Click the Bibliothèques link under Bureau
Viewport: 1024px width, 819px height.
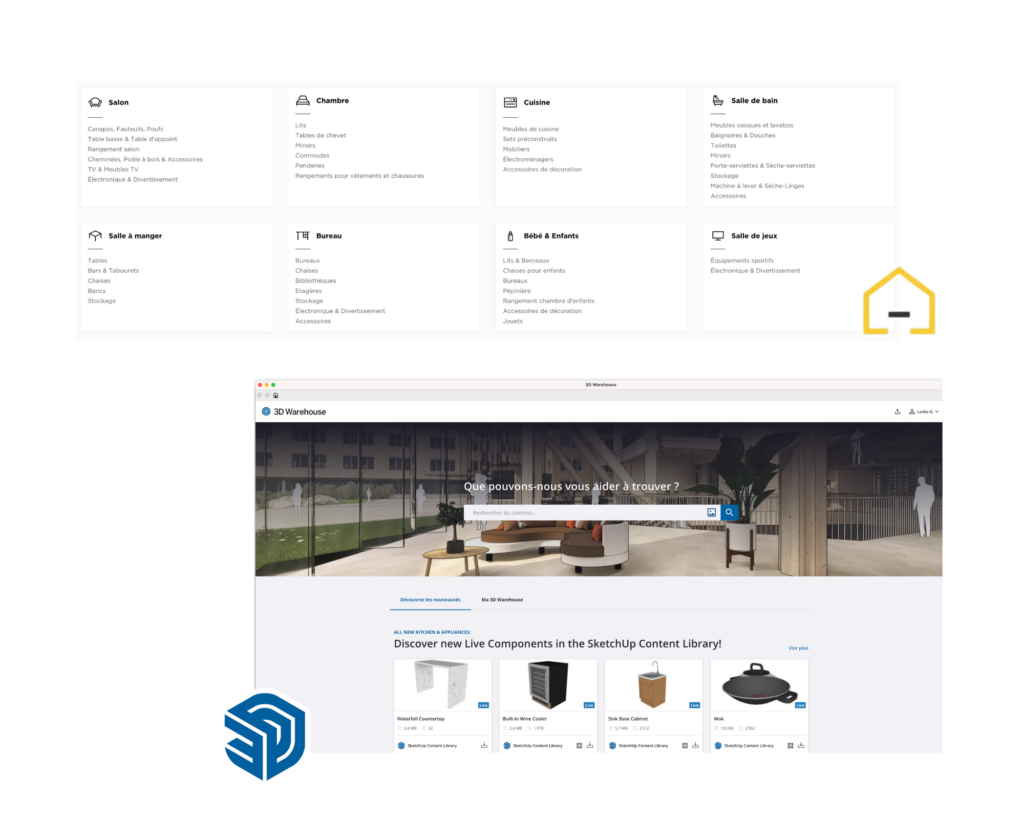point(315,281)
